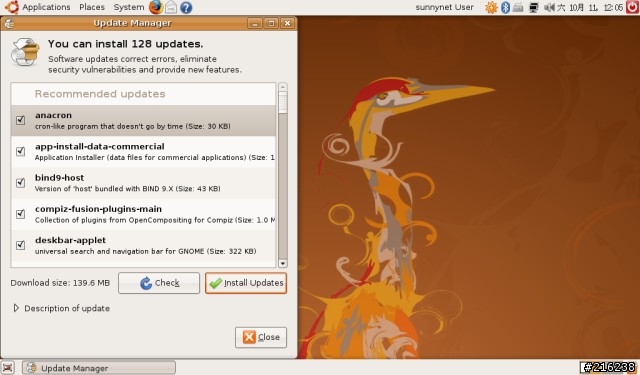Image resolution: width=640 pixels, height=375 pixels.
Task: Click the orange update notifier tray icon
Action: pos(491,7)
